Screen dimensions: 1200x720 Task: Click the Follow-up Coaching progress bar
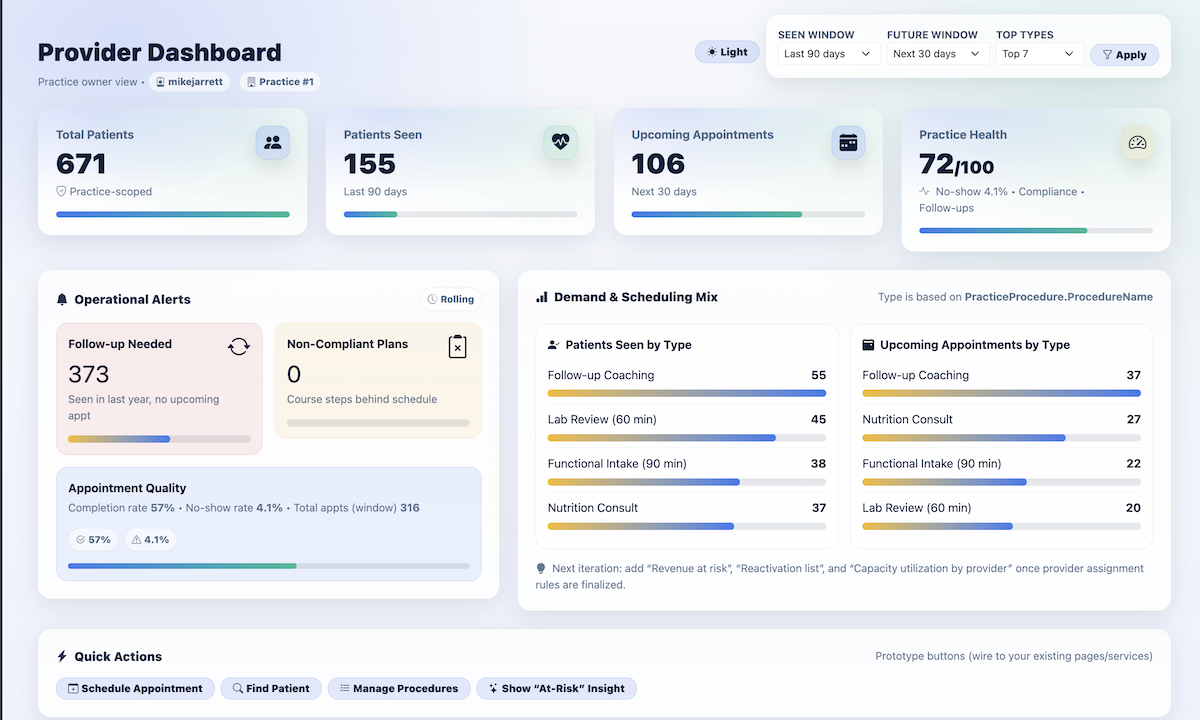686,393
